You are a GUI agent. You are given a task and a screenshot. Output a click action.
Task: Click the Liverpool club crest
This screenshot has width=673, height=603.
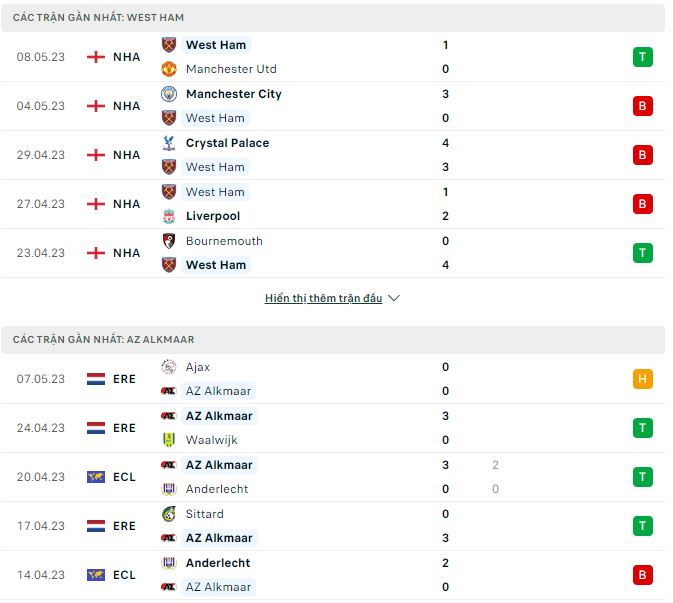pyautogui.click(x=169, y=216)
